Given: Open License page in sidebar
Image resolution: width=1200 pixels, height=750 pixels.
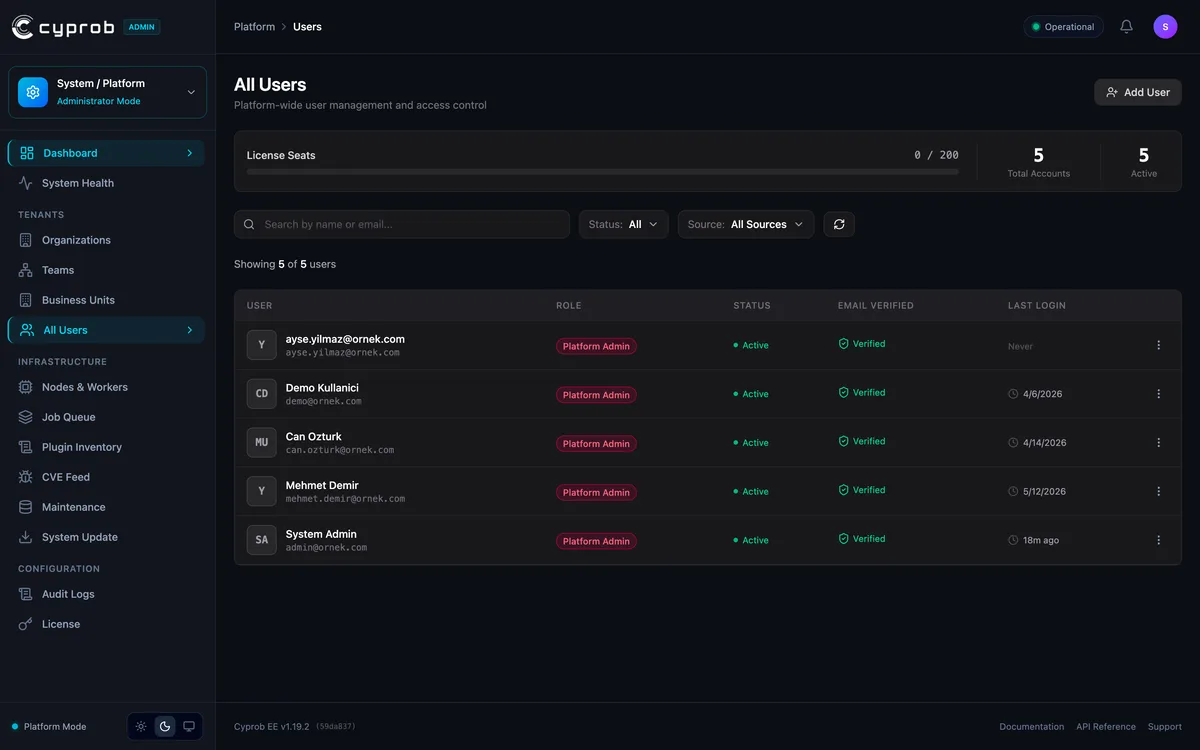Looking at the screenshot, I should coord(106,624).
